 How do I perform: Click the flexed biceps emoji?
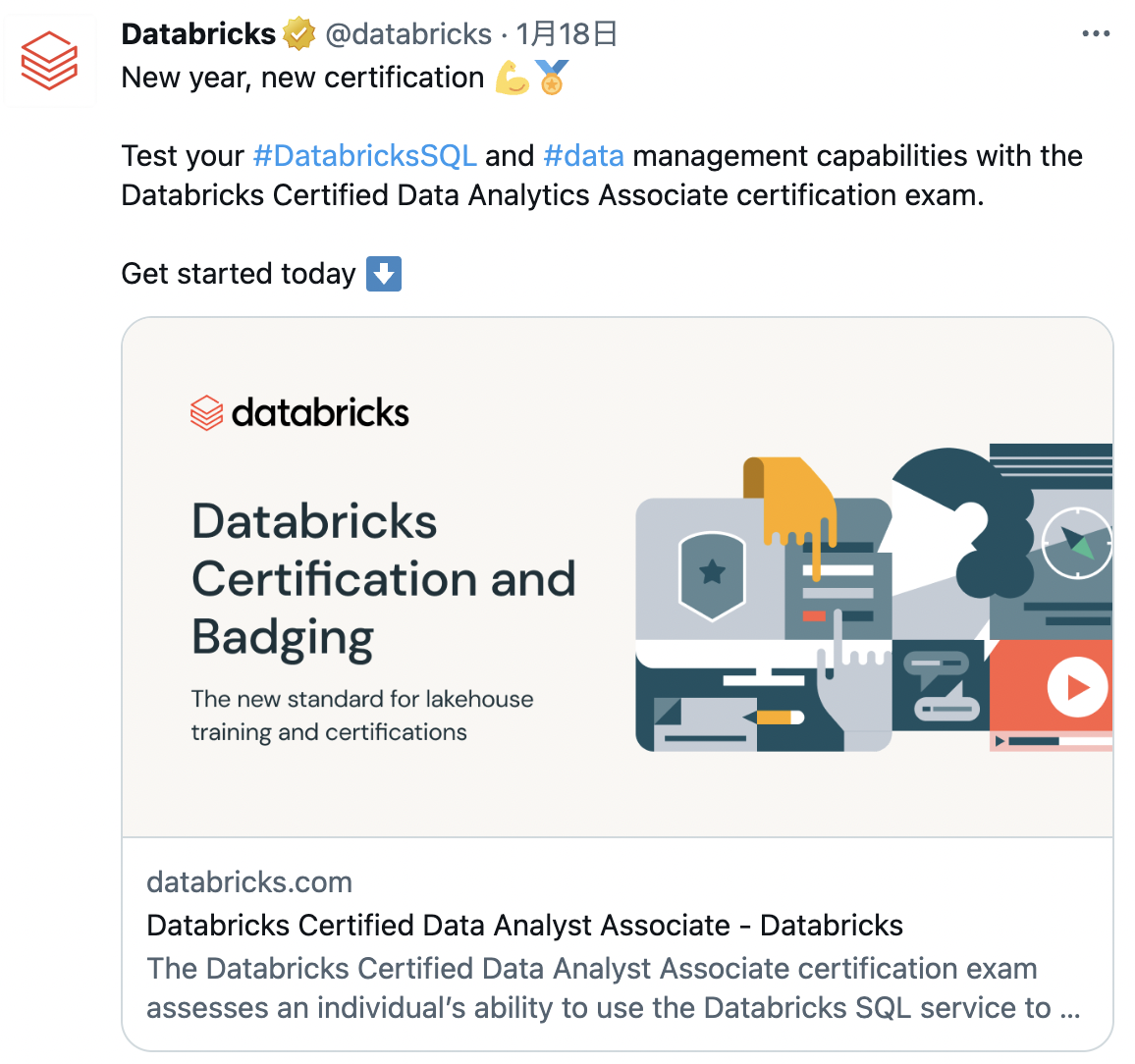coord(512,78)
